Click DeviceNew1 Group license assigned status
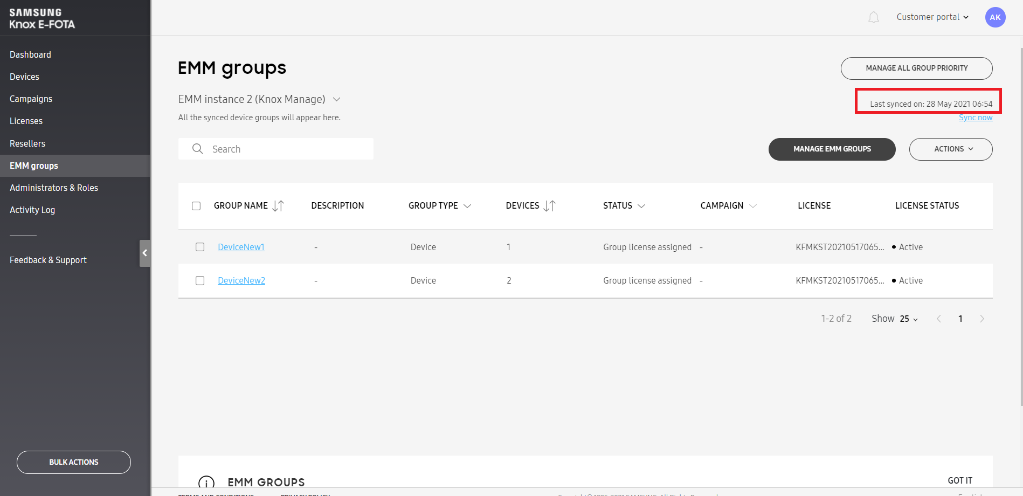The image size is (1023, 496). tap(647, 247)
